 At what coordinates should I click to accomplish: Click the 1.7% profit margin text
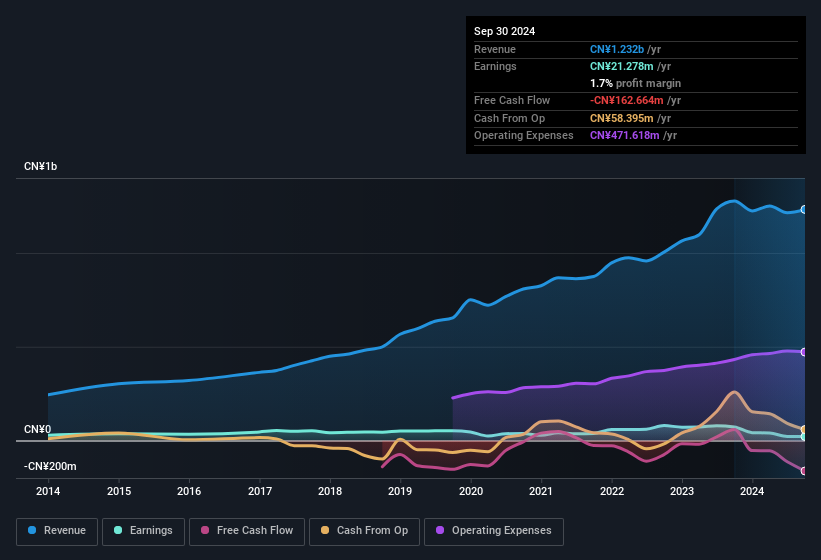(x=635, y=83)
